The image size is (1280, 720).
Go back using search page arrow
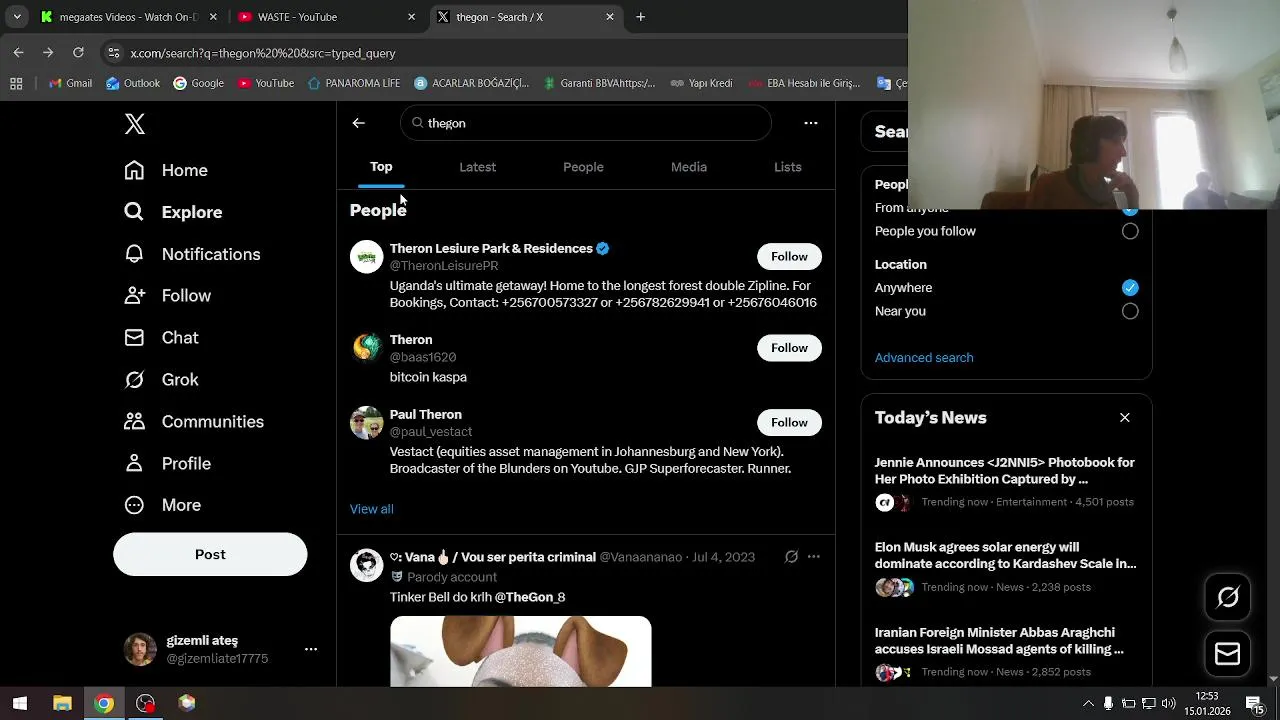click(358, 123)
